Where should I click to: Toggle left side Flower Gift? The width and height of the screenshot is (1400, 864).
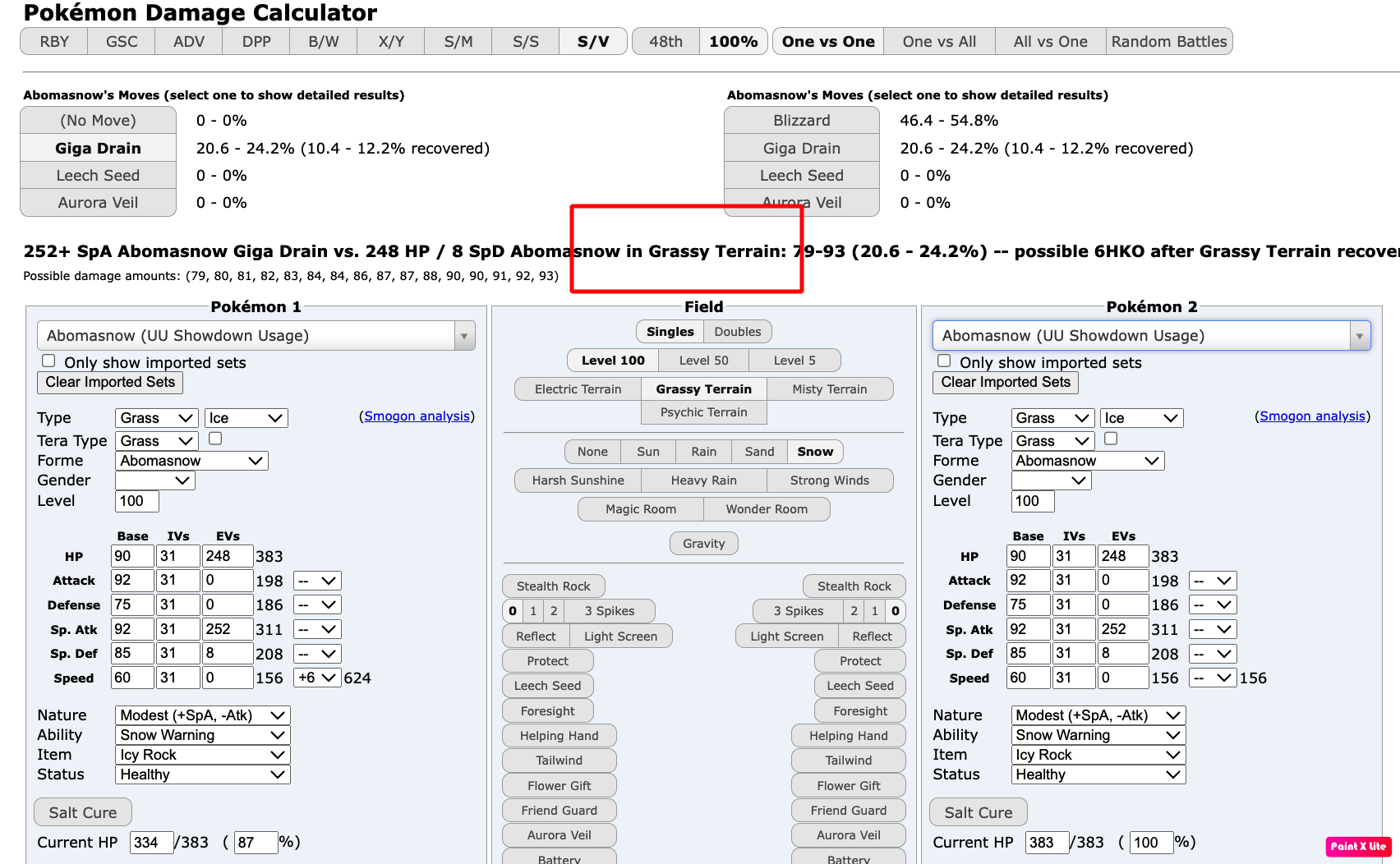point(559,785)
